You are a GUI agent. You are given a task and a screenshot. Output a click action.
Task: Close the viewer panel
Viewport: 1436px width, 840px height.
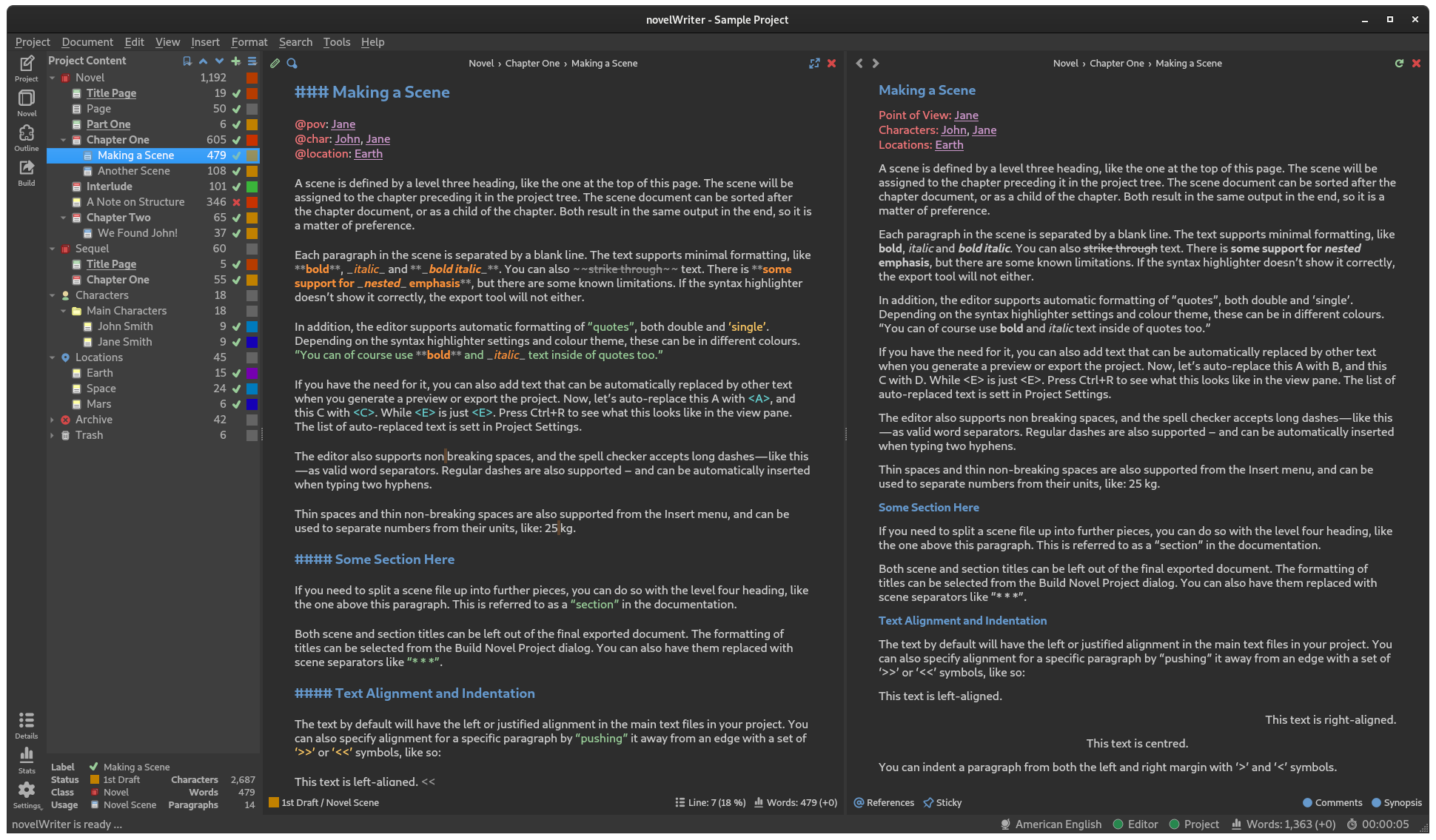tap(1416, 64)
